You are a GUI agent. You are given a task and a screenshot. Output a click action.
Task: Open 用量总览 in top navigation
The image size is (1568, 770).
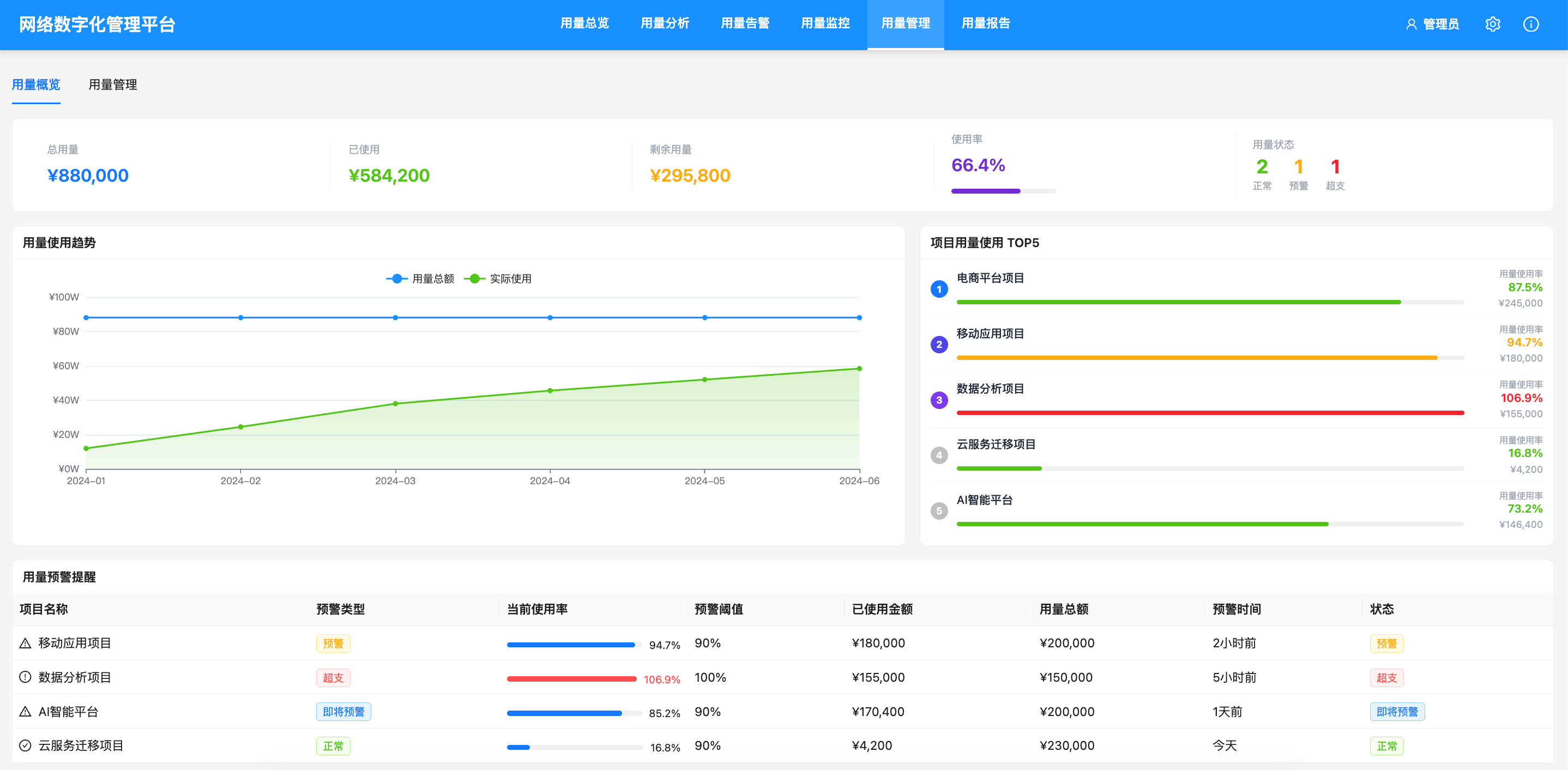tap(584, 24)
